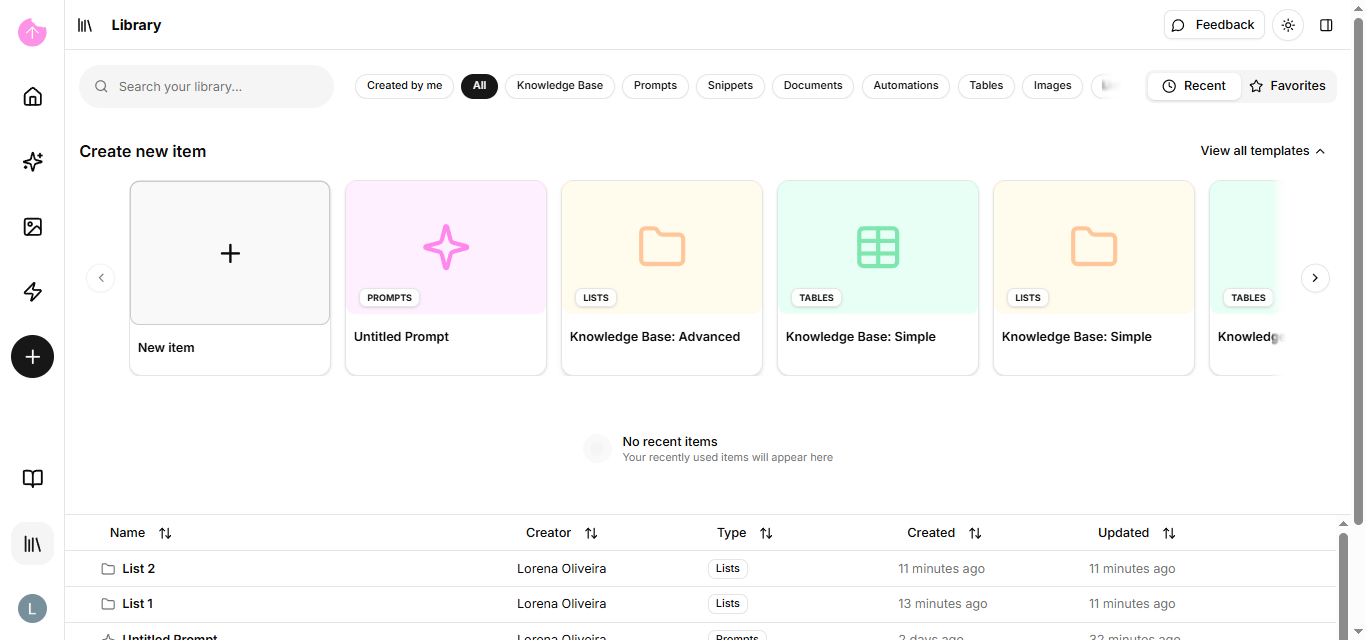This screenshot has height=640, width=1366.
Task: Select the Knowledge Base filter tab
Action: [x=559, y=86]
